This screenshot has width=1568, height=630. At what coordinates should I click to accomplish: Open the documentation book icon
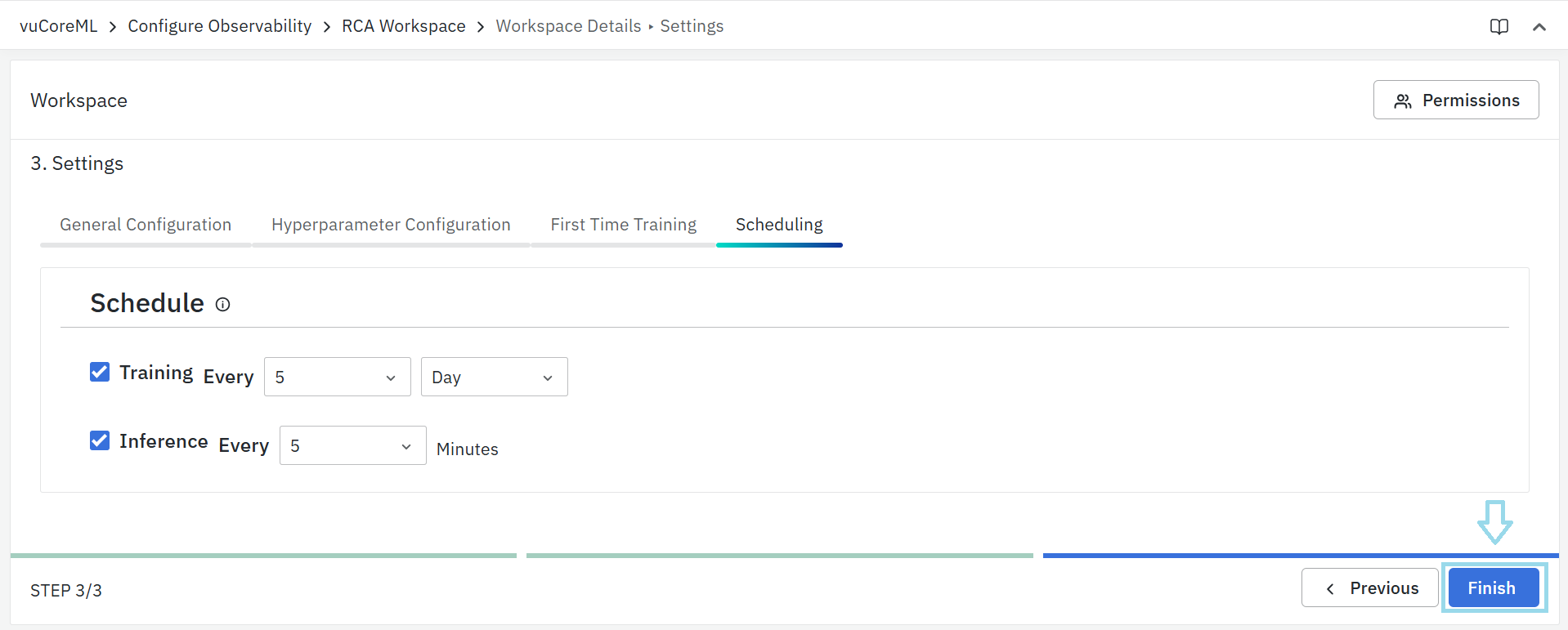pyautogui.click(x=1499, y=27)
